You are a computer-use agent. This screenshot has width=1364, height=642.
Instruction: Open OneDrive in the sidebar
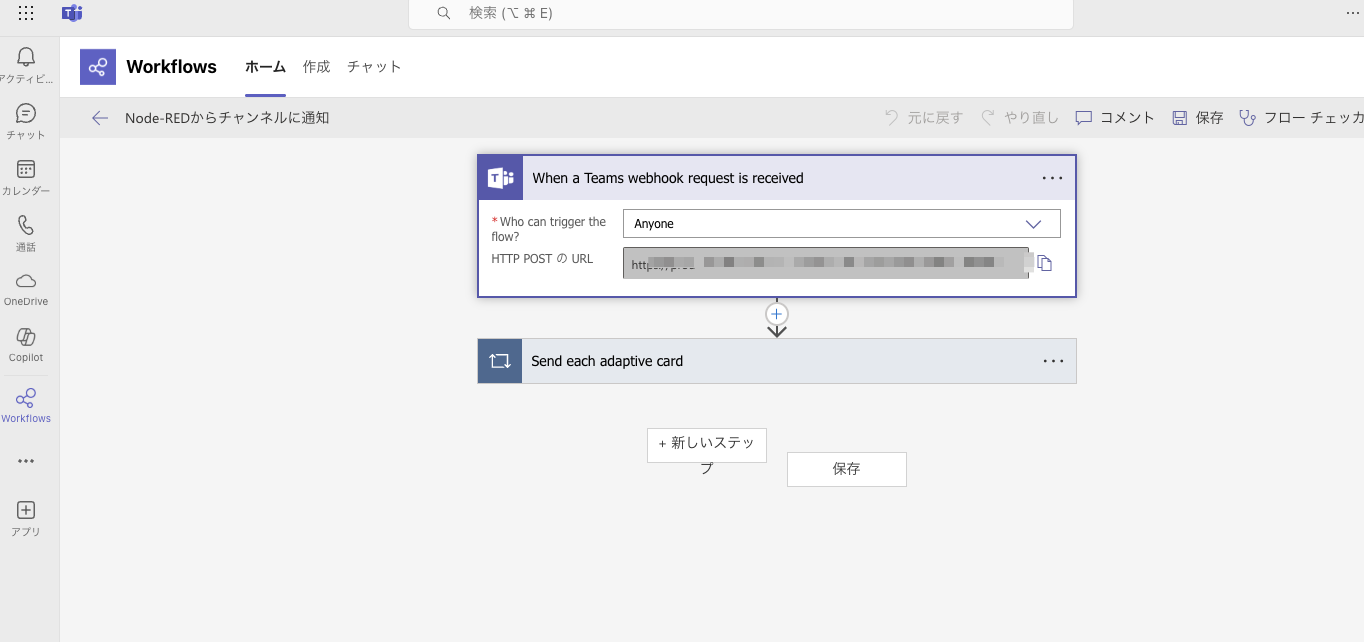26,289
